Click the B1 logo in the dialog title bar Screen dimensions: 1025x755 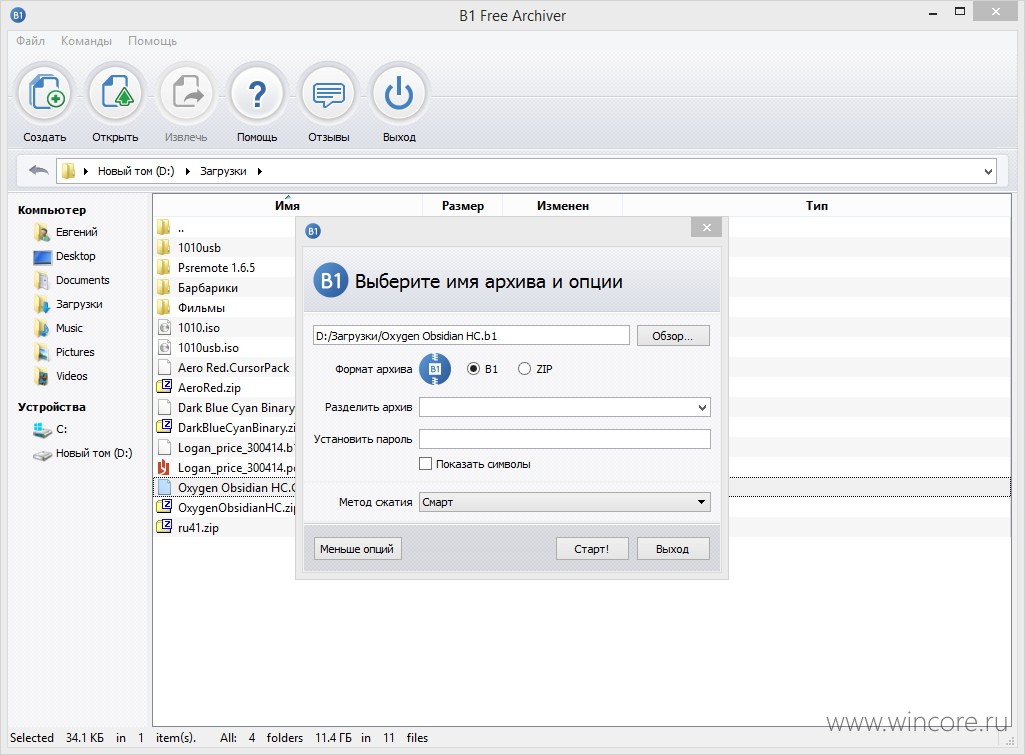point(313,231)
